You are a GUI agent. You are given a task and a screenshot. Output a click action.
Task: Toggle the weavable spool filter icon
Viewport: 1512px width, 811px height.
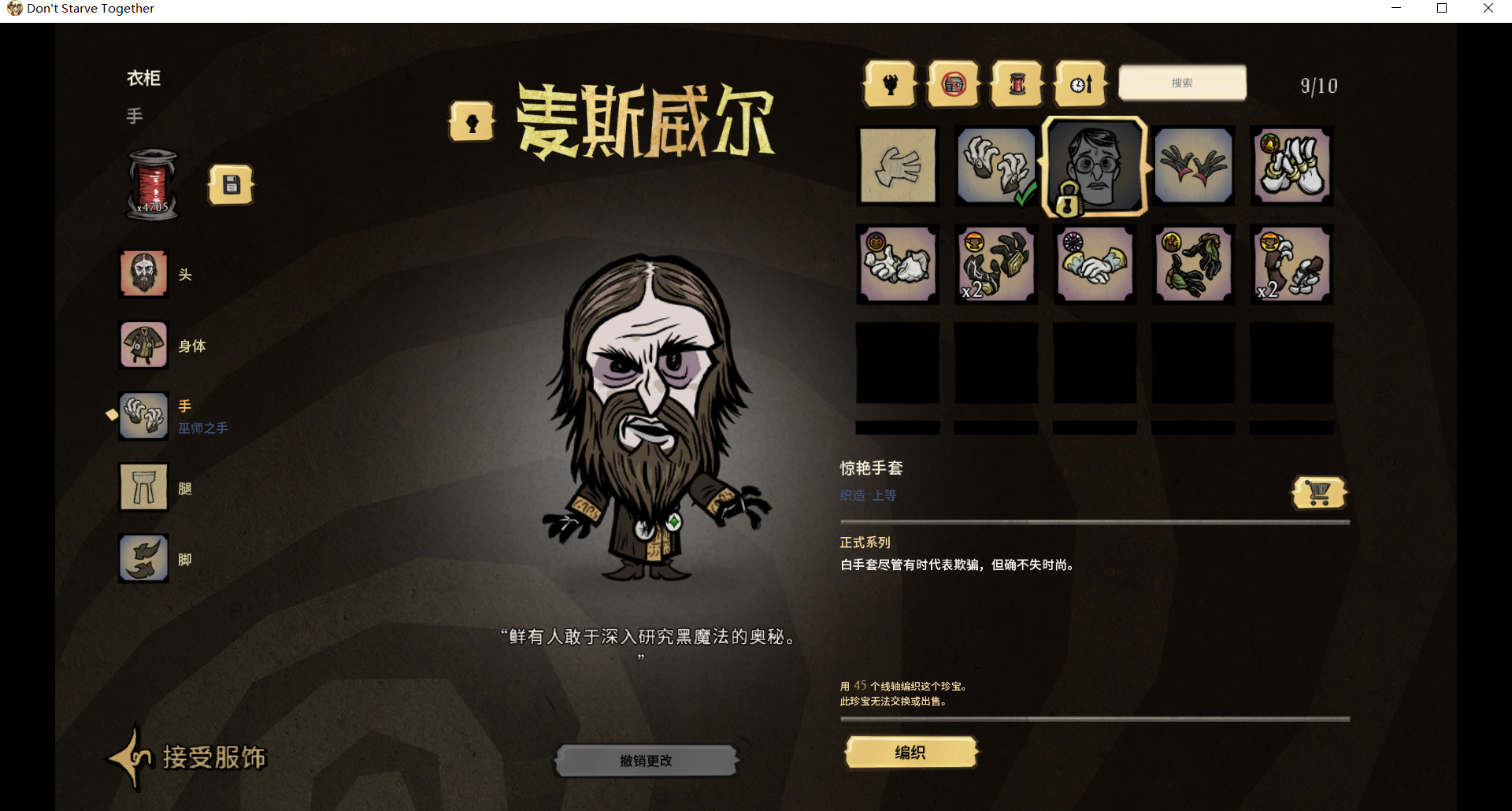(1017, 83)
